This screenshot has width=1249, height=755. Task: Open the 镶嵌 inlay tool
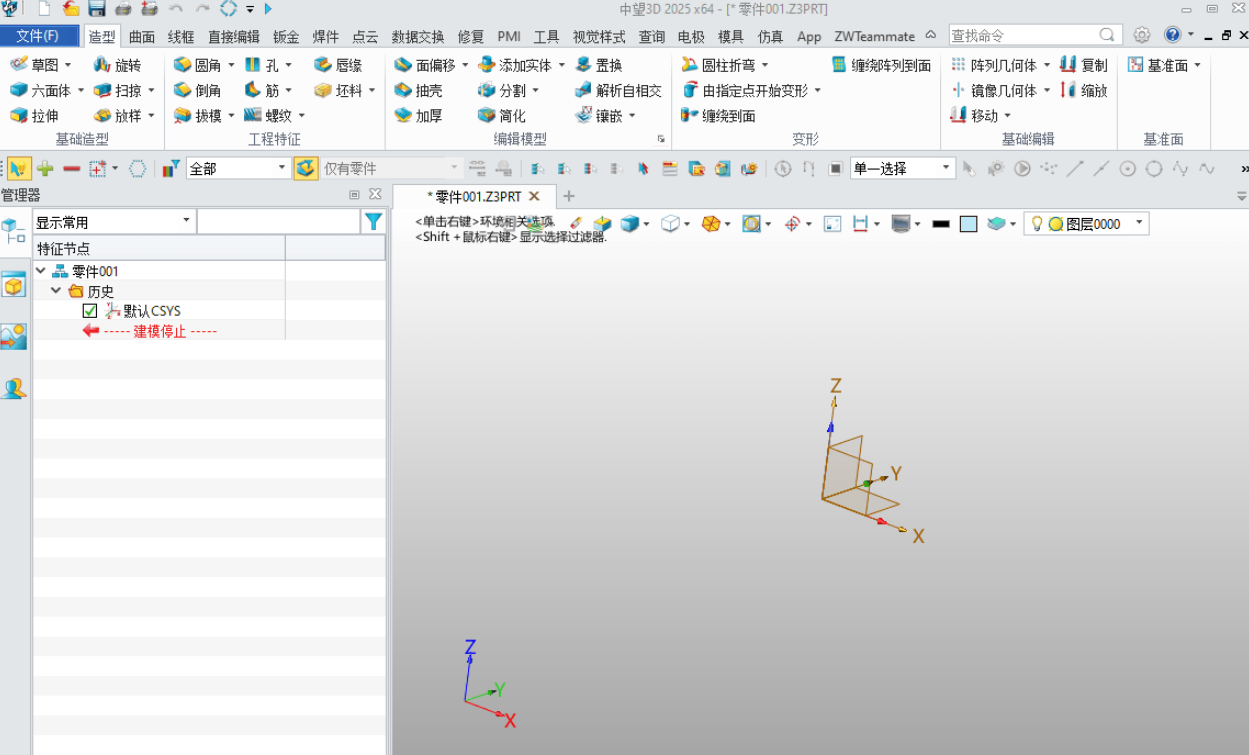598,115
